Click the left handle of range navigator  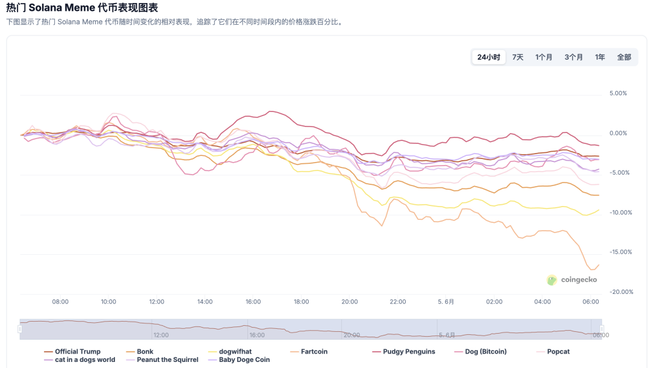tap(19, 329)
